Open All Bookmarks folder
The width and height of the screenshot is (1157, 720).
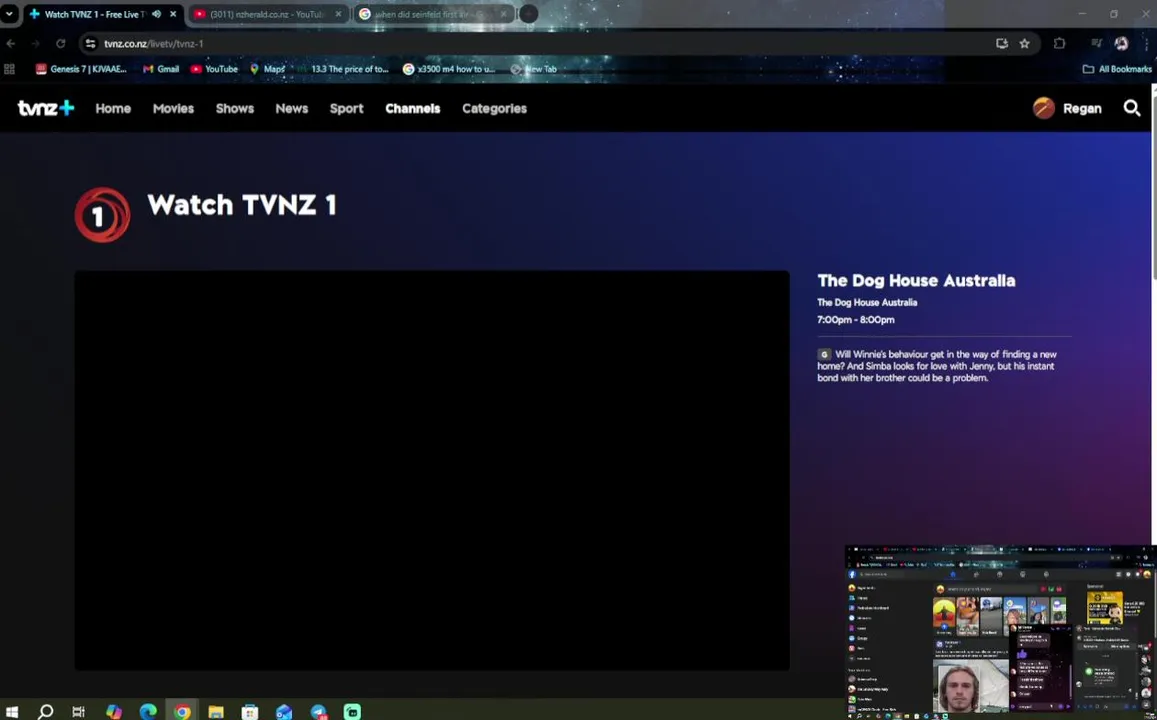coord(1116,69)
